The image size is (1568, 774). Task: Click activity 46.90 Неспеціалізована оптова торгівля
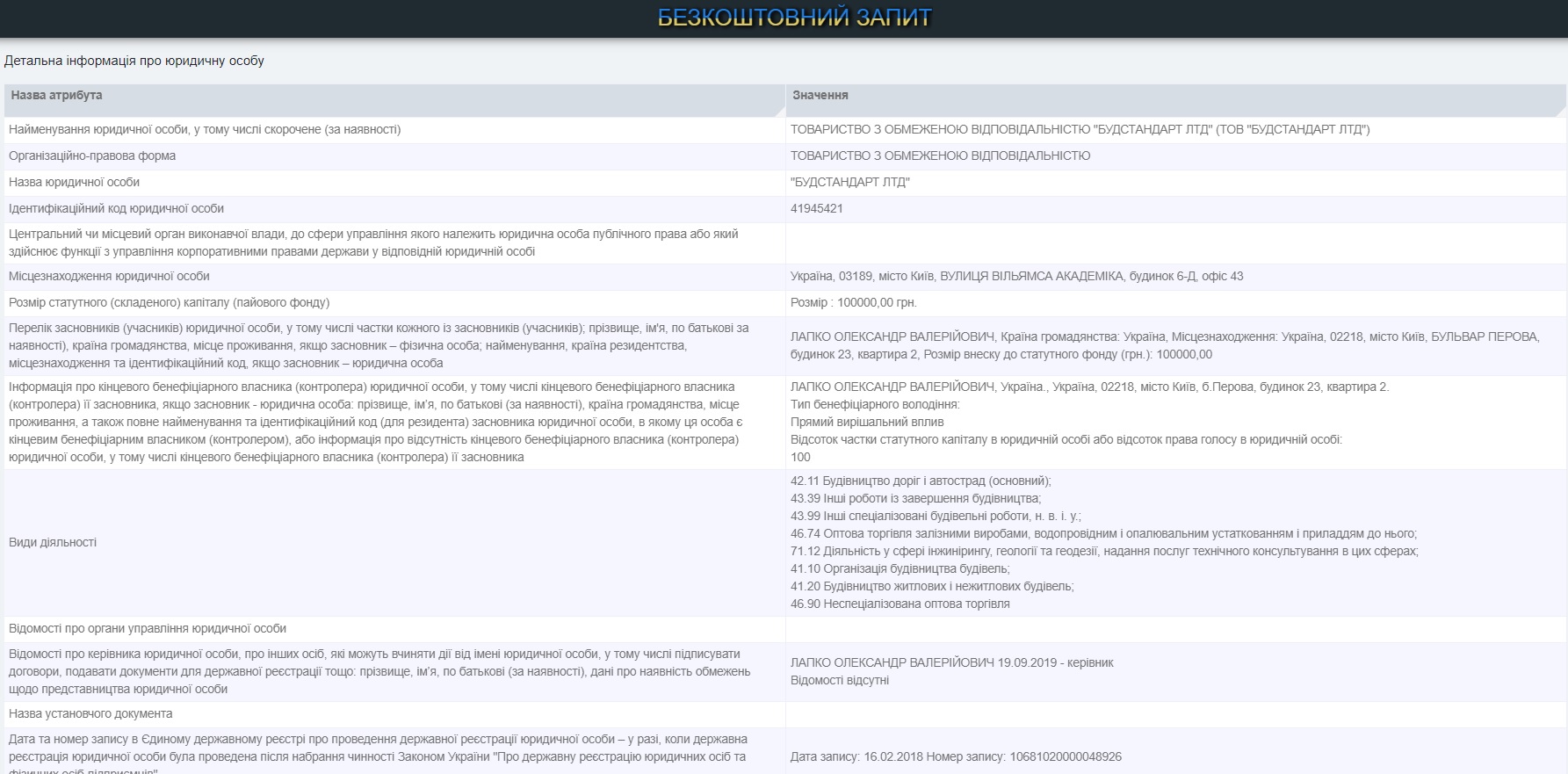[900, 604]
